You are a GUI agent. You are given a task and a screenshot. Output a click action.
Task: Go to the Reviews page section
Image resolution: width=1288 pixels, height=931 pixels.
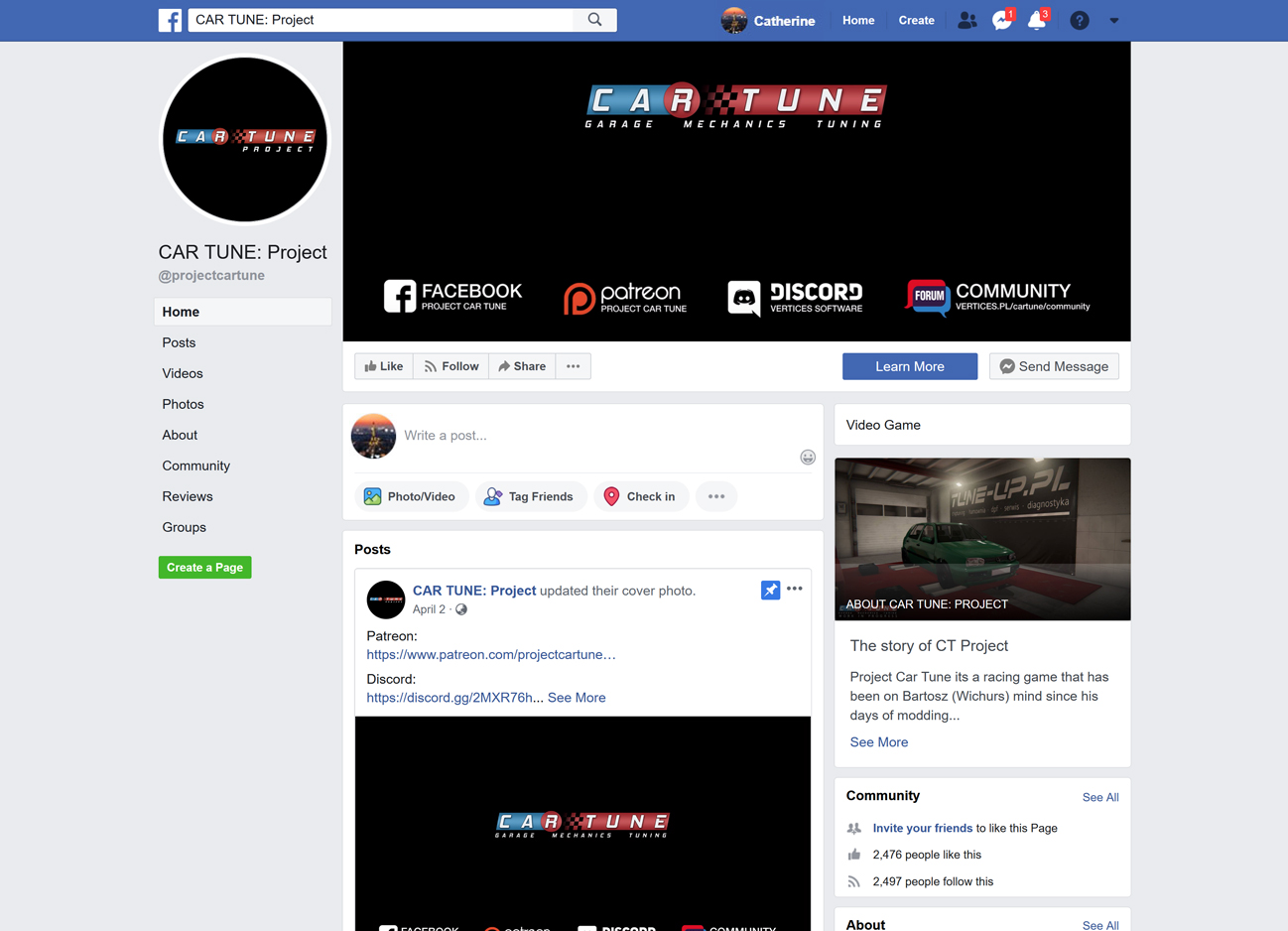click(188, 496)
